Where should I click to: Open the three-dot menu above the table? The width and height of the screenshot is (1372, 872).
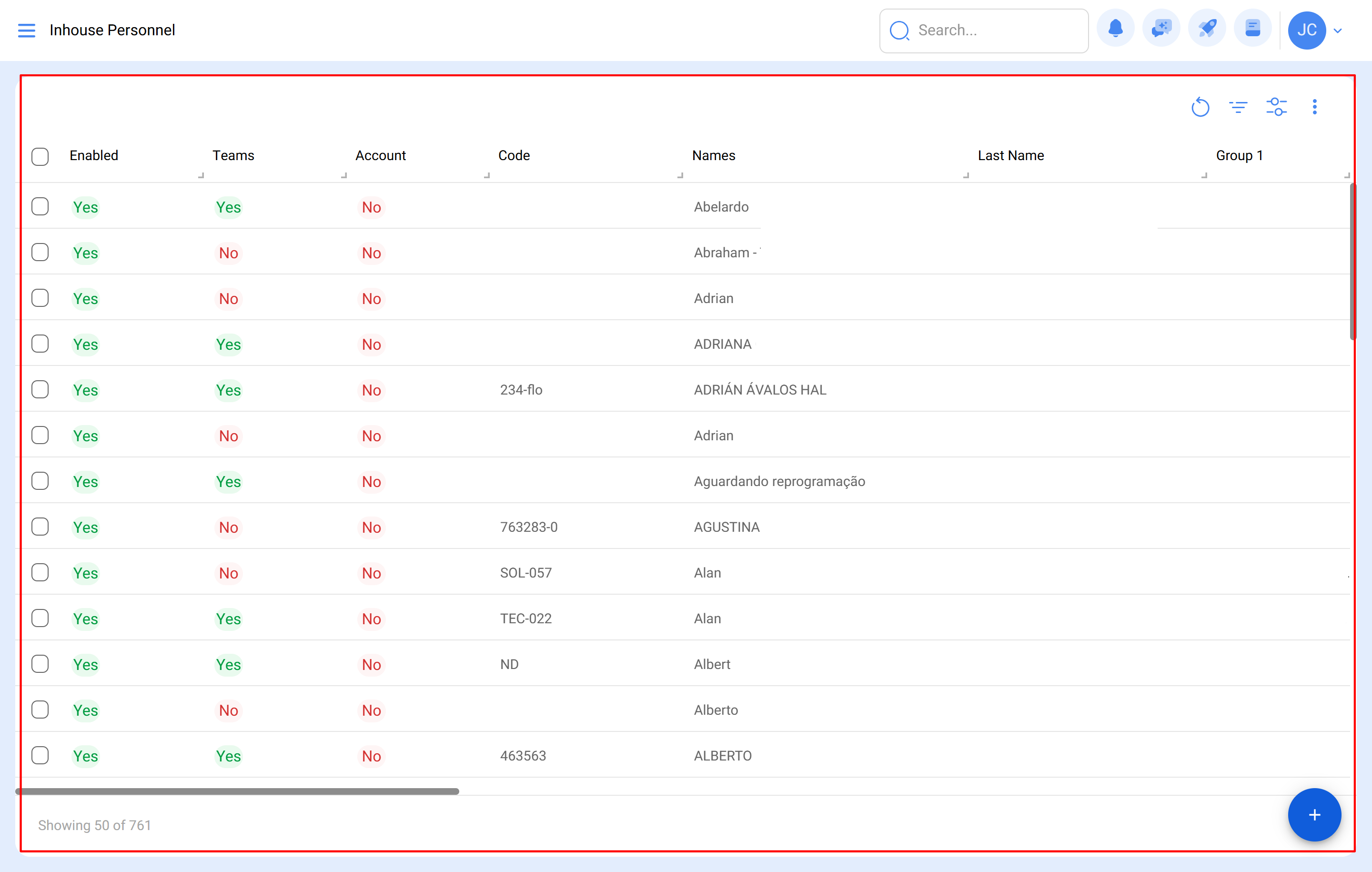pos(1314,107)
